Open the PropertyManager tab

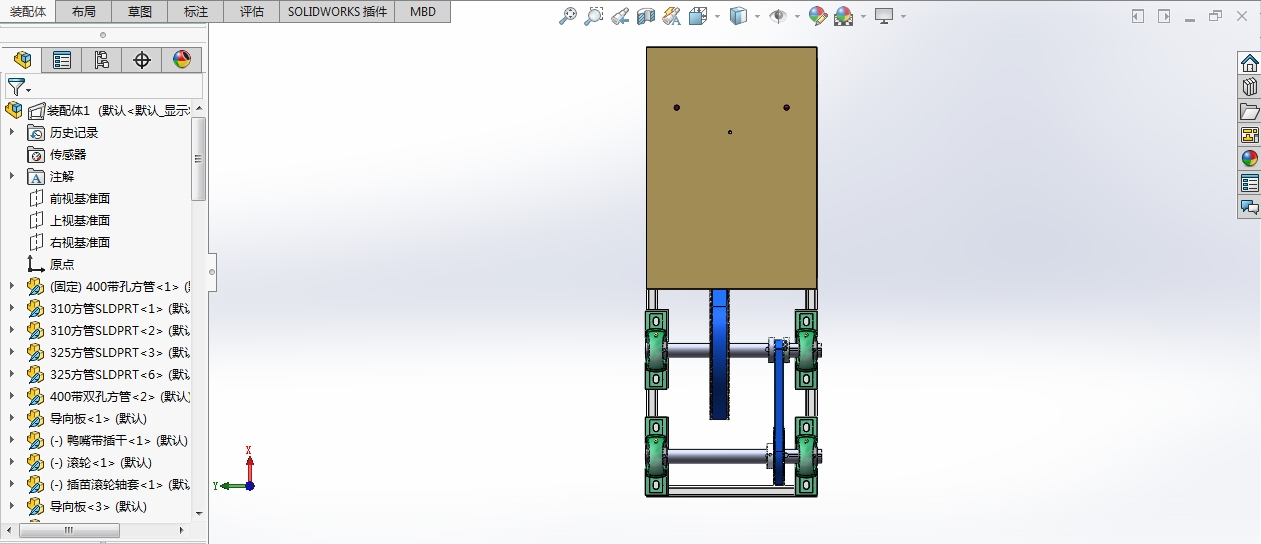[x=62, y=60]
